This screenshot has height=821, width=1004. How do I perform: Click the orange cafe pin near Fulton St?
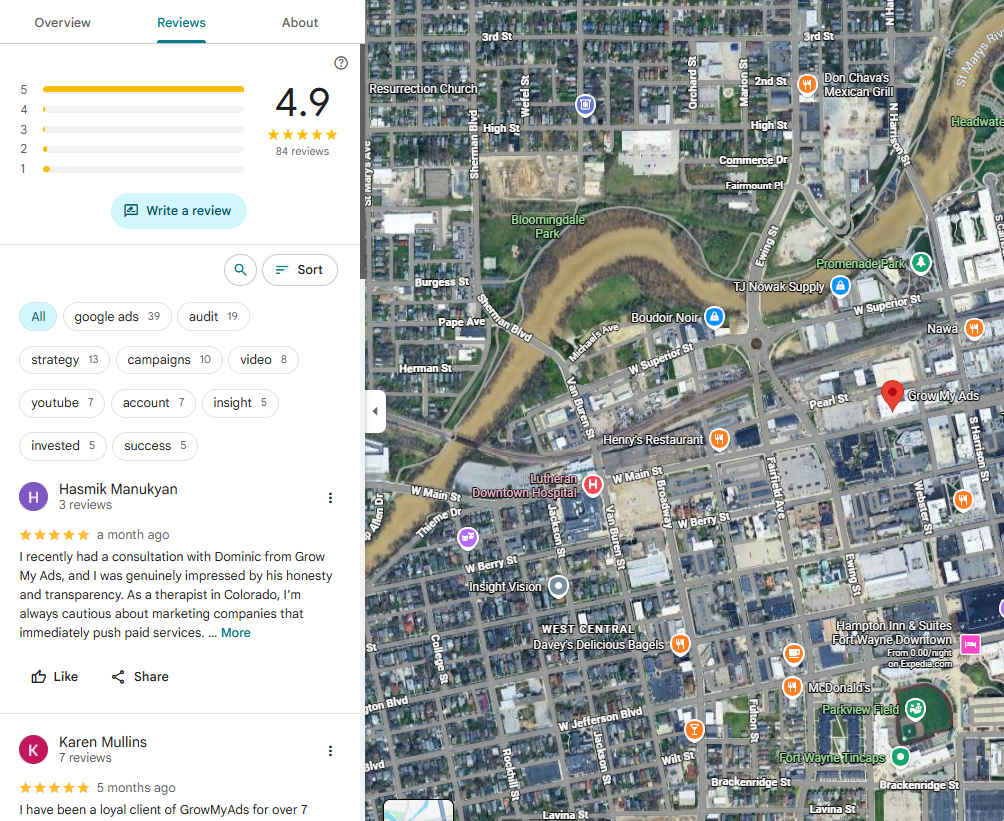click(793, 654)
